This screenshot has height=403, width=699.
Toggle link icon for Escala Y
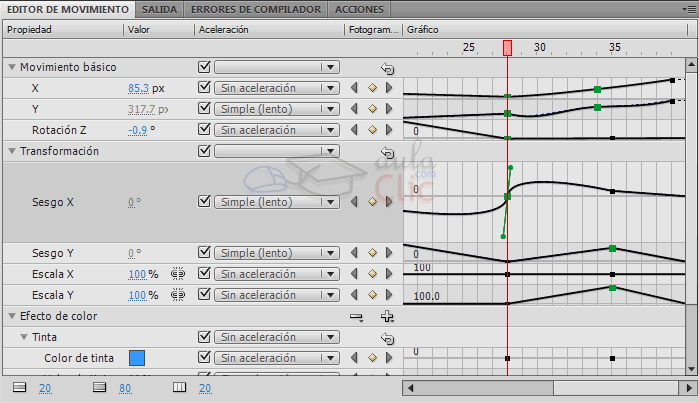[178, 295]
